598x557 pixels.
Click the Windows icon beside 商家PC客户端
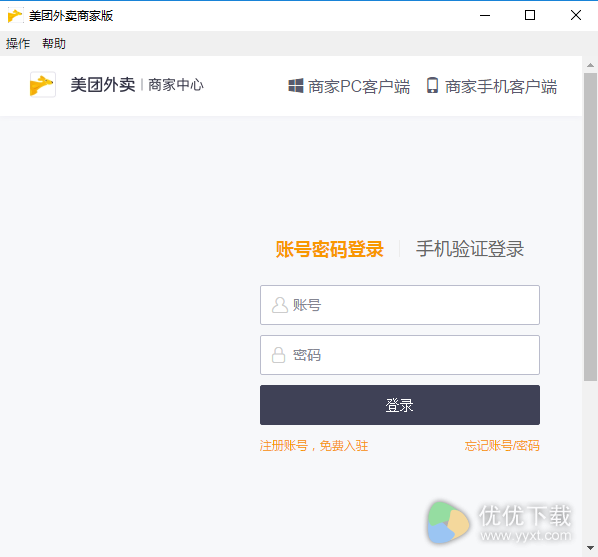tap(296, 85)
